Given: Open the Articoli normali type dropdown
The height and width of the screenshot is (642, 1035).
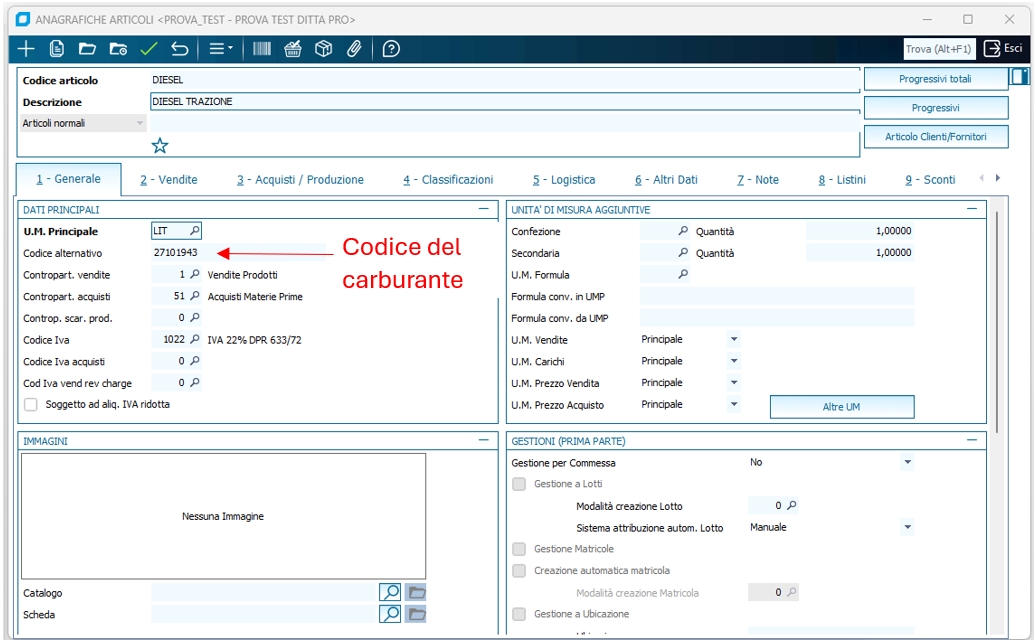Looking at the screenshot, I should tap(139, 124).
